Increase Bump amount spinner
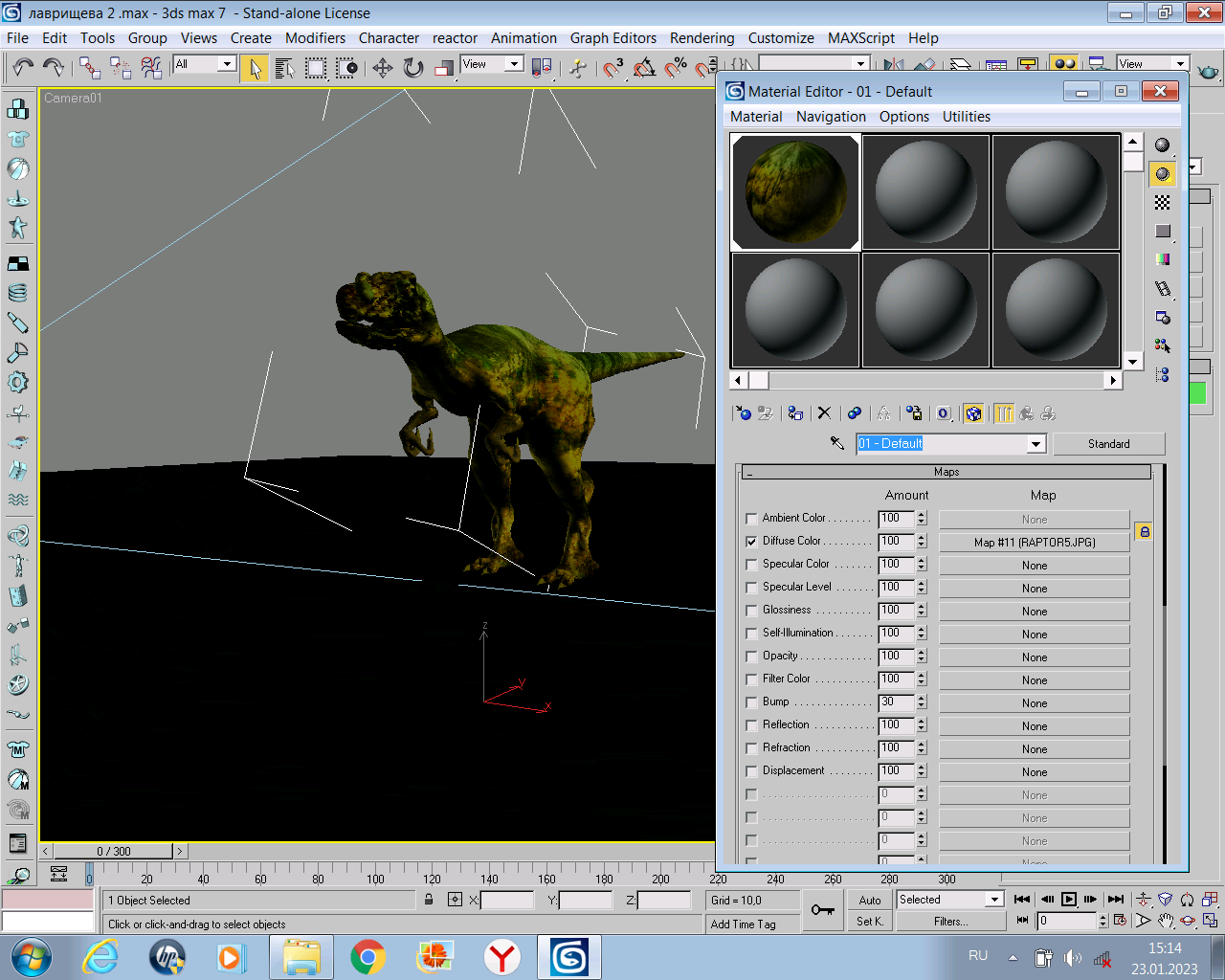The width and height of the screenshot is (1225, 980). coord(921,699)
